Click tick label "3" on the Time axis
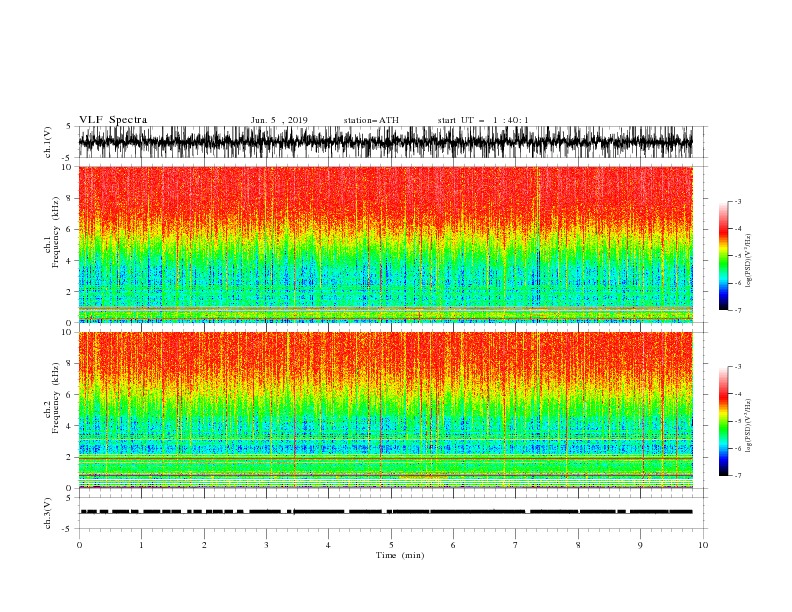 coord(266,545)
